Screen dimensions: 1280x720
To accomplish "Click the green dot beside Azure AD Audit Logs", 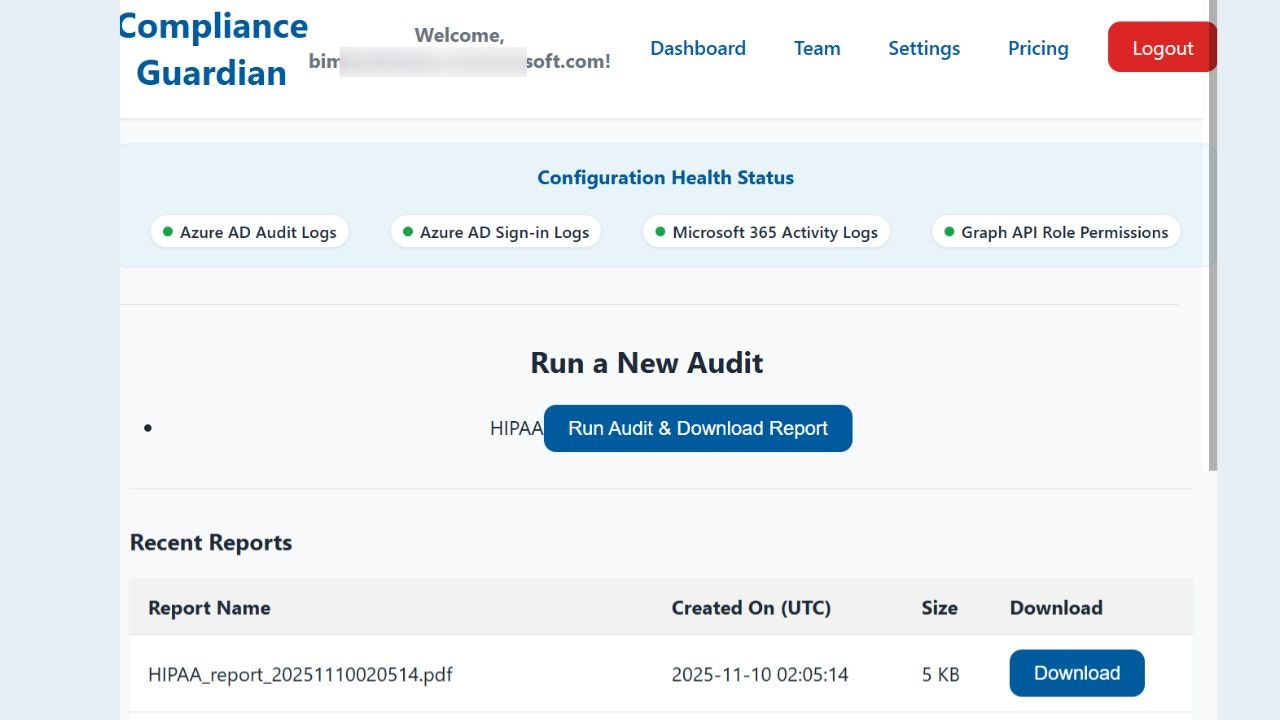I will [x=167, y=232].
